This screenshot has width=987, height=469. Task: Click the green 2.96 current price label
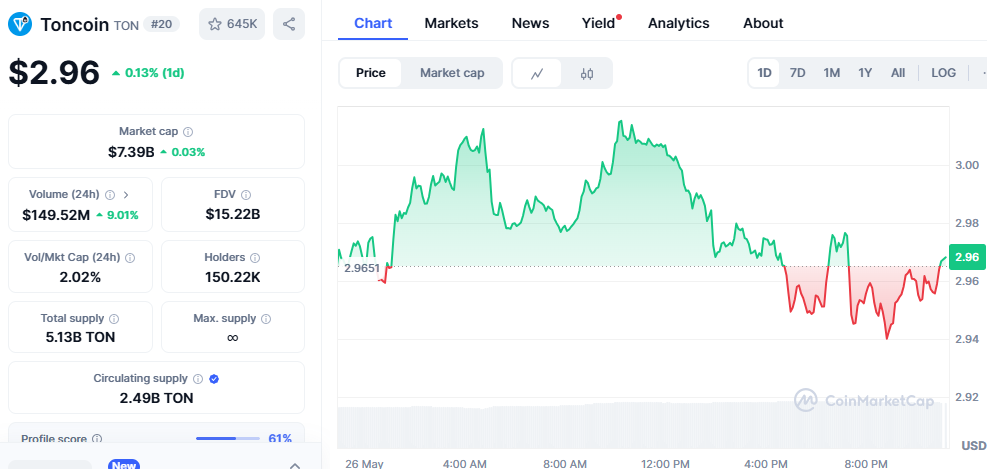pos(967,257)
